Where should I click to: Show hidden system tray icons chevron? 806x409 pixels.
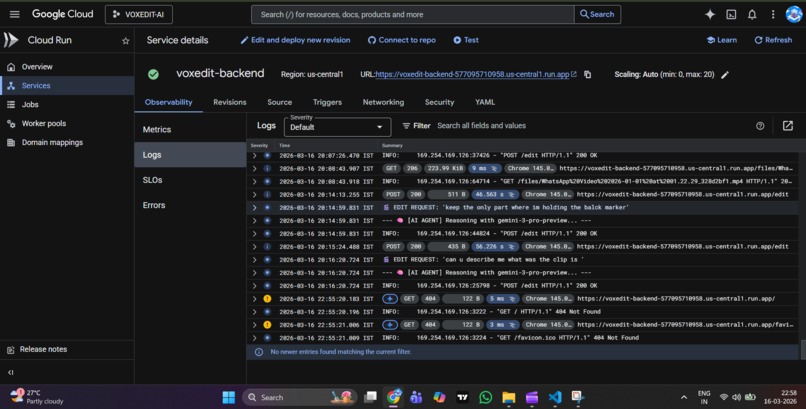click(x=684, y=397)
